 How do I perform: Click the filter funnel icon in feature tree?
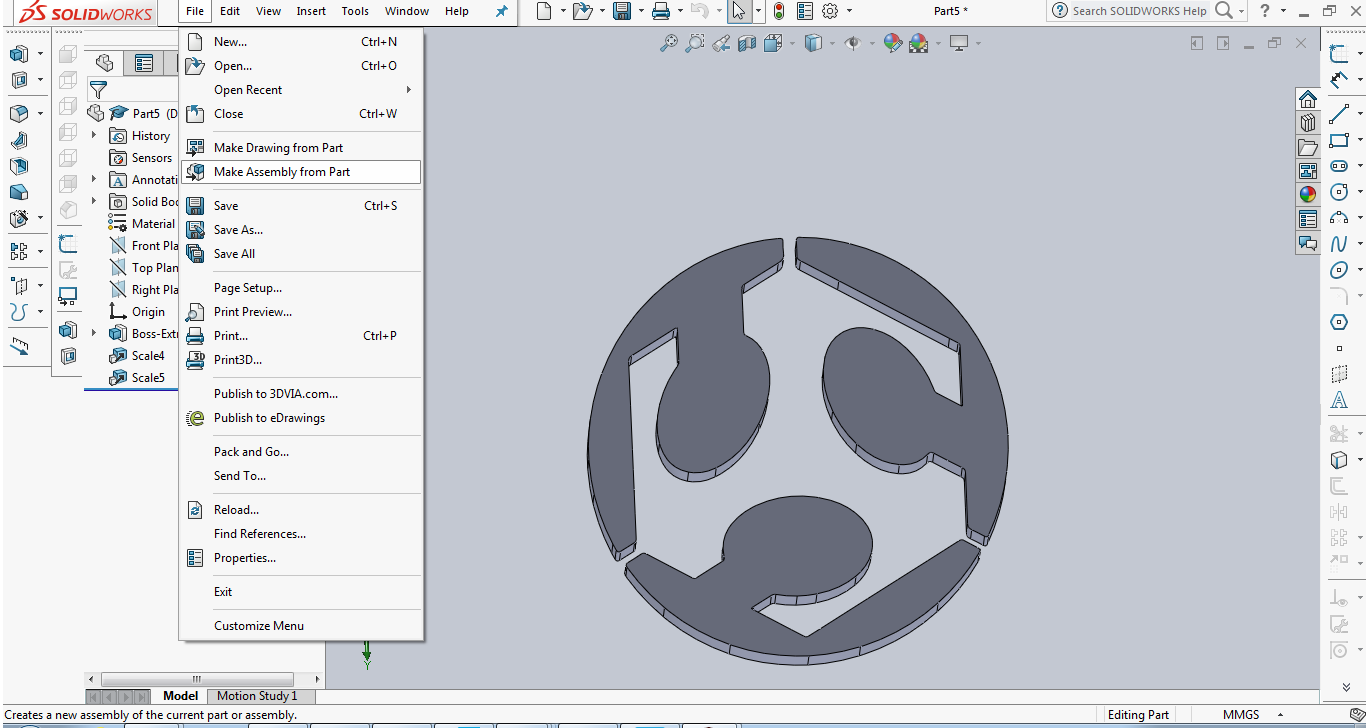point(98,90)
